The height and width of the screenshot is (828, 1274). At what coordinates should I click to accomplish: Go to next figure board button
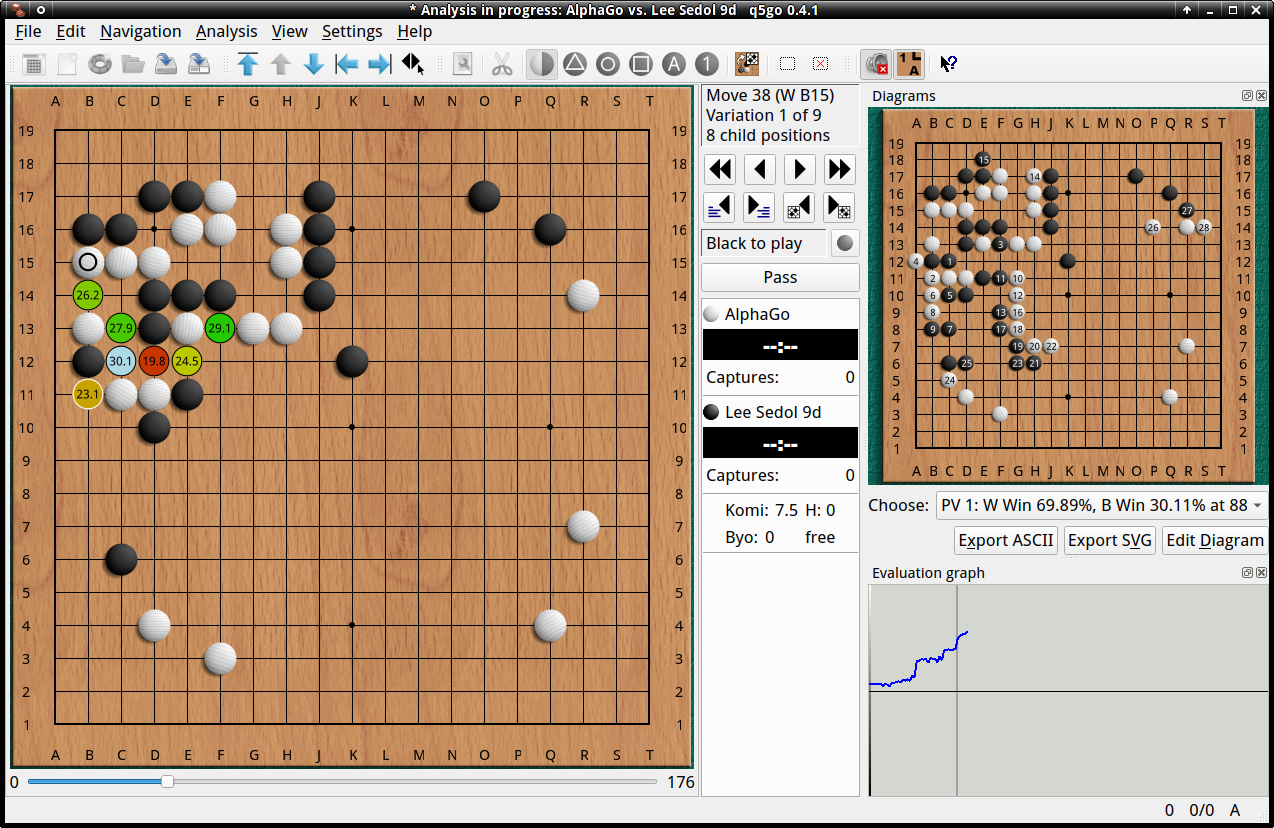pos(840,207)
